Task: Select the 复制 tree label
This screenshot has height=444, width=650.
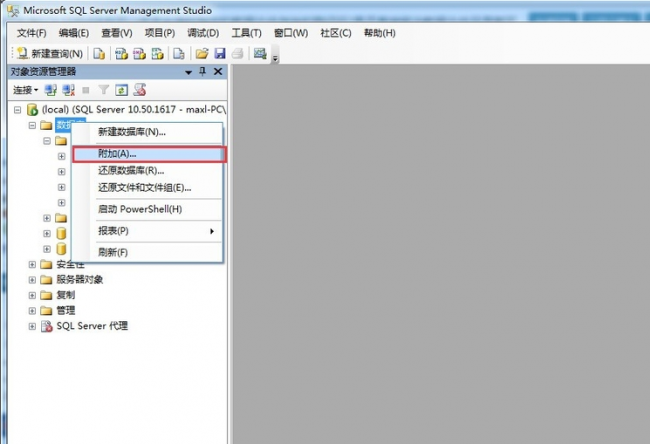Action: [65, 295]
